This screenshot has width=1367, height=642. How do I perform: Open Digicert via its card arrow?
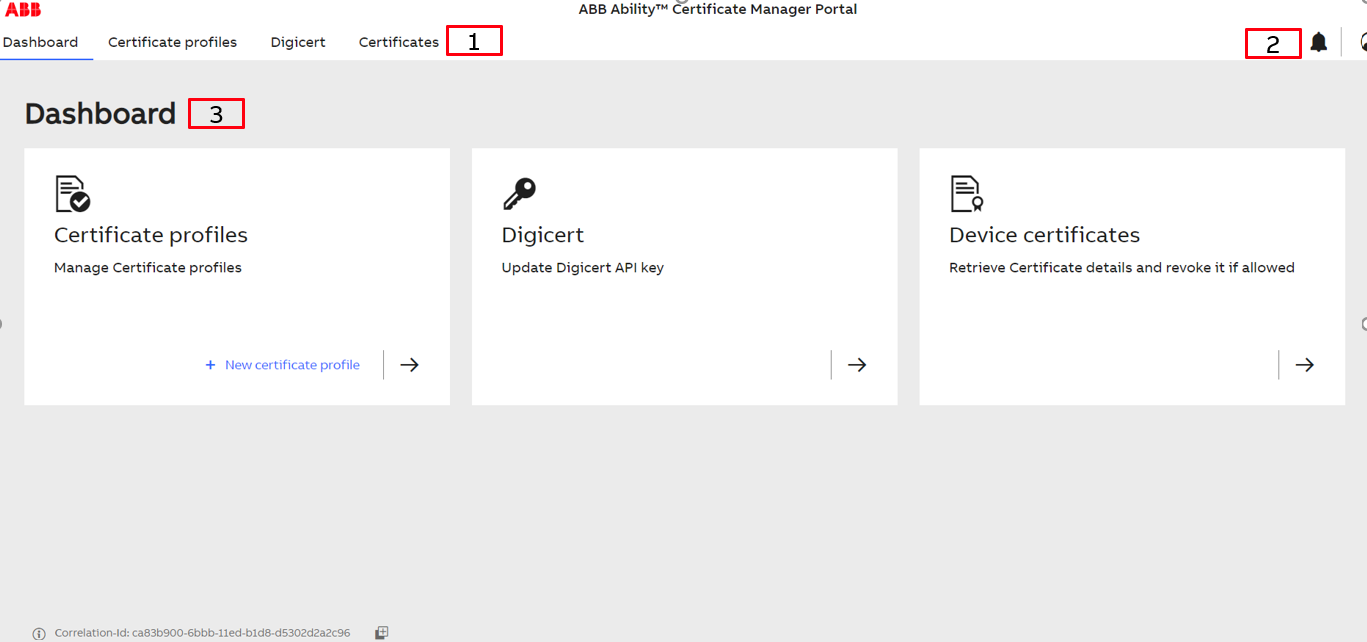click(x=857, y=365)
